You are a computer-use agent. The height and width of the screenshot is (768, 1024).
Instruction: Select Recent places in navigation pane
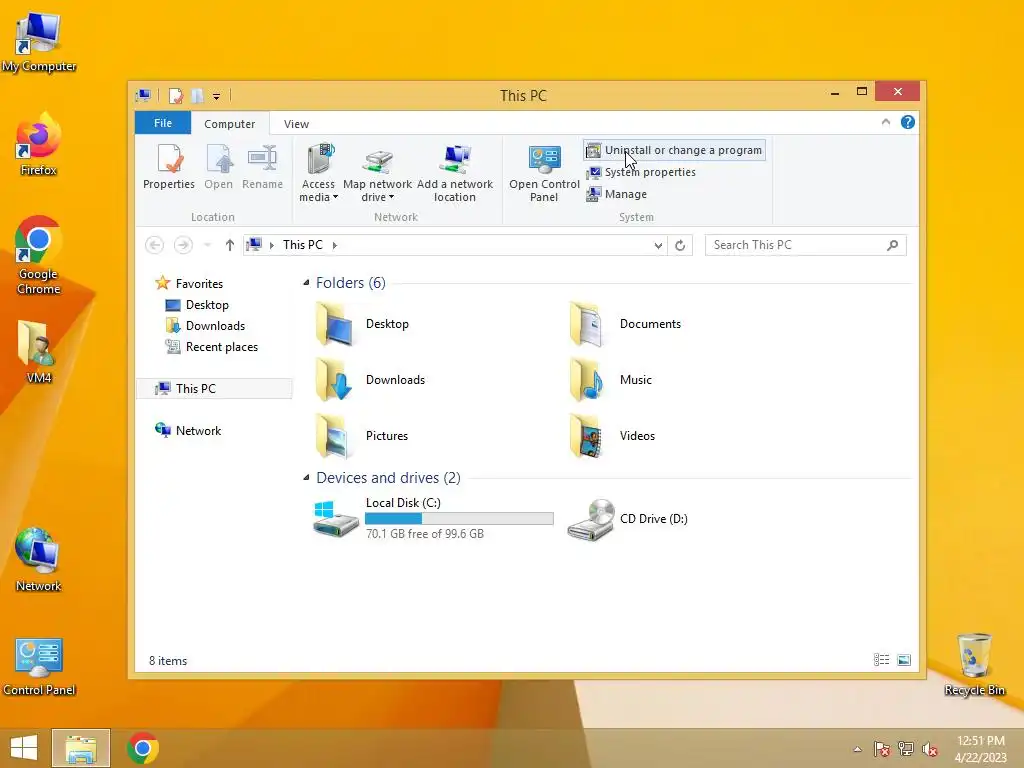[x=212, y=347]
